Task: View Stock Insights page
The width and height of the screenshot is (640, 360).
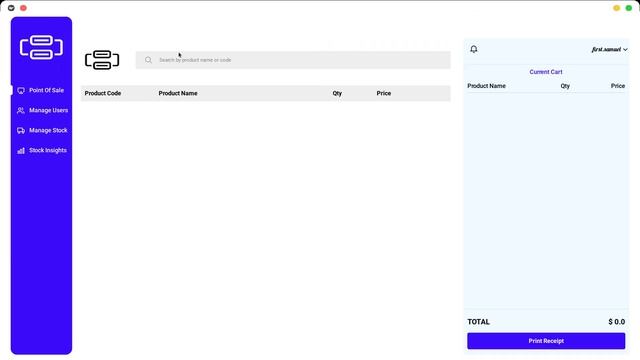Action: (x=47, y=150)
